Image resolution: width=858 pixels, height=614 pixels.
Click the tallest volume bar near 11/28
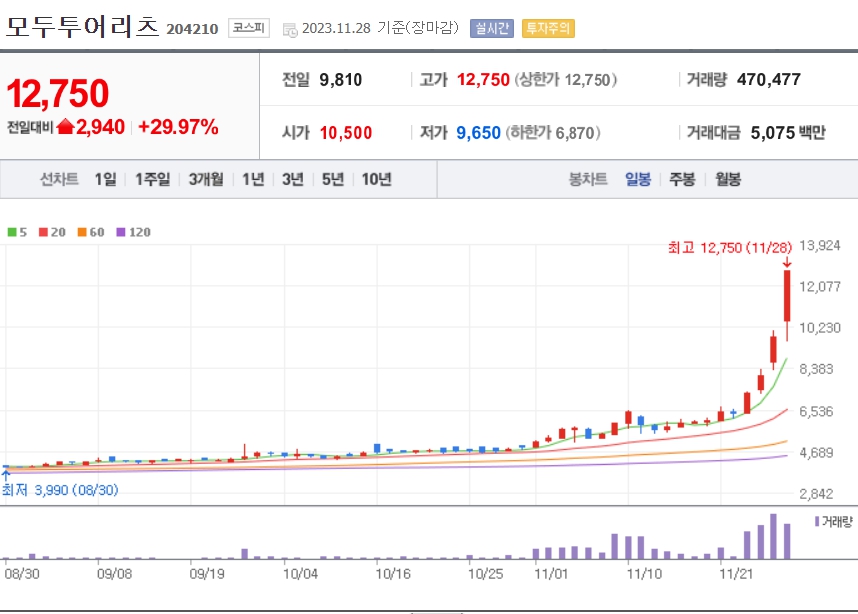773,536
